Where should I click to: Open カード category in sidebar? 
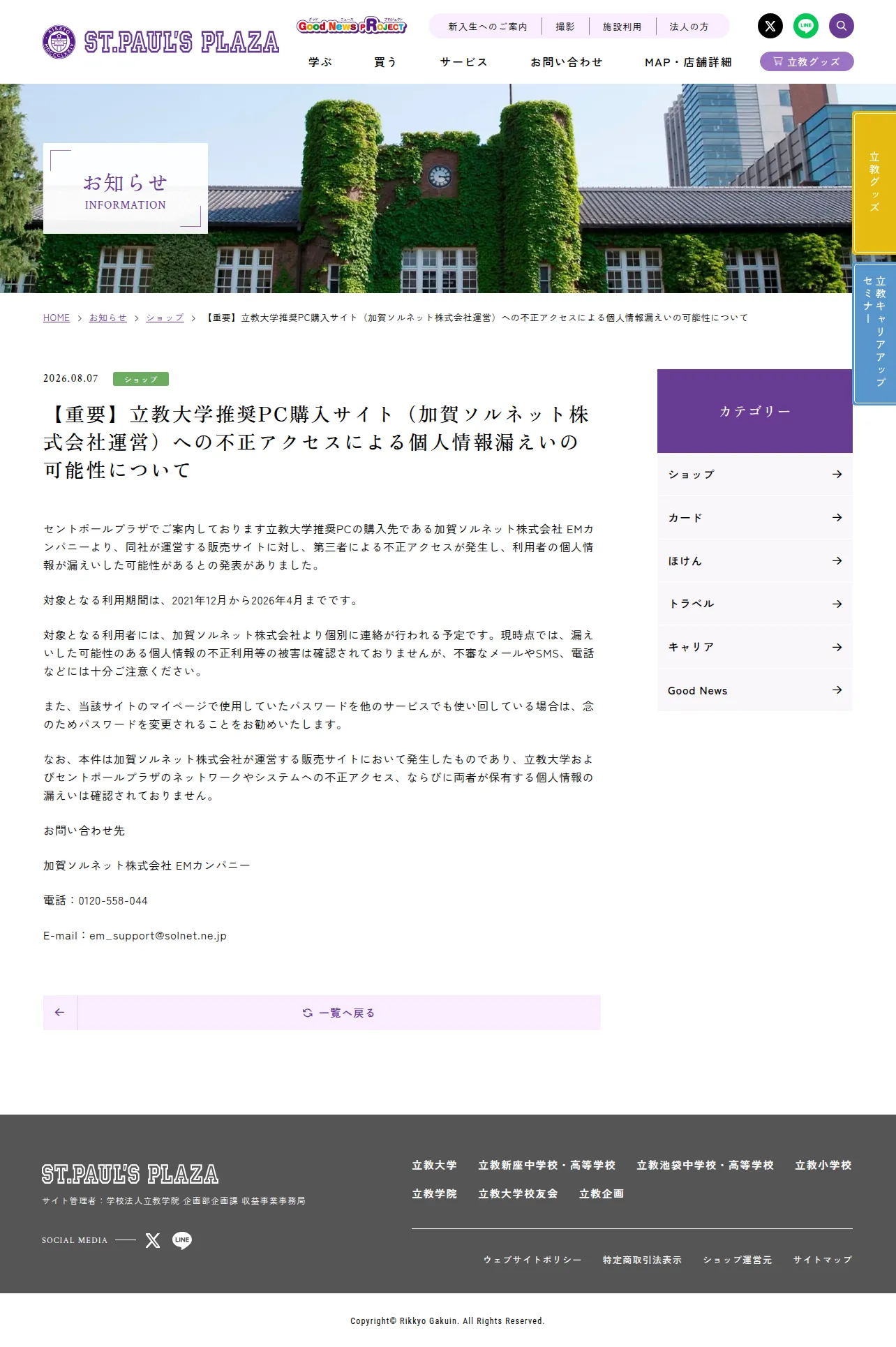pyautogui.click(x=755, y=518)
